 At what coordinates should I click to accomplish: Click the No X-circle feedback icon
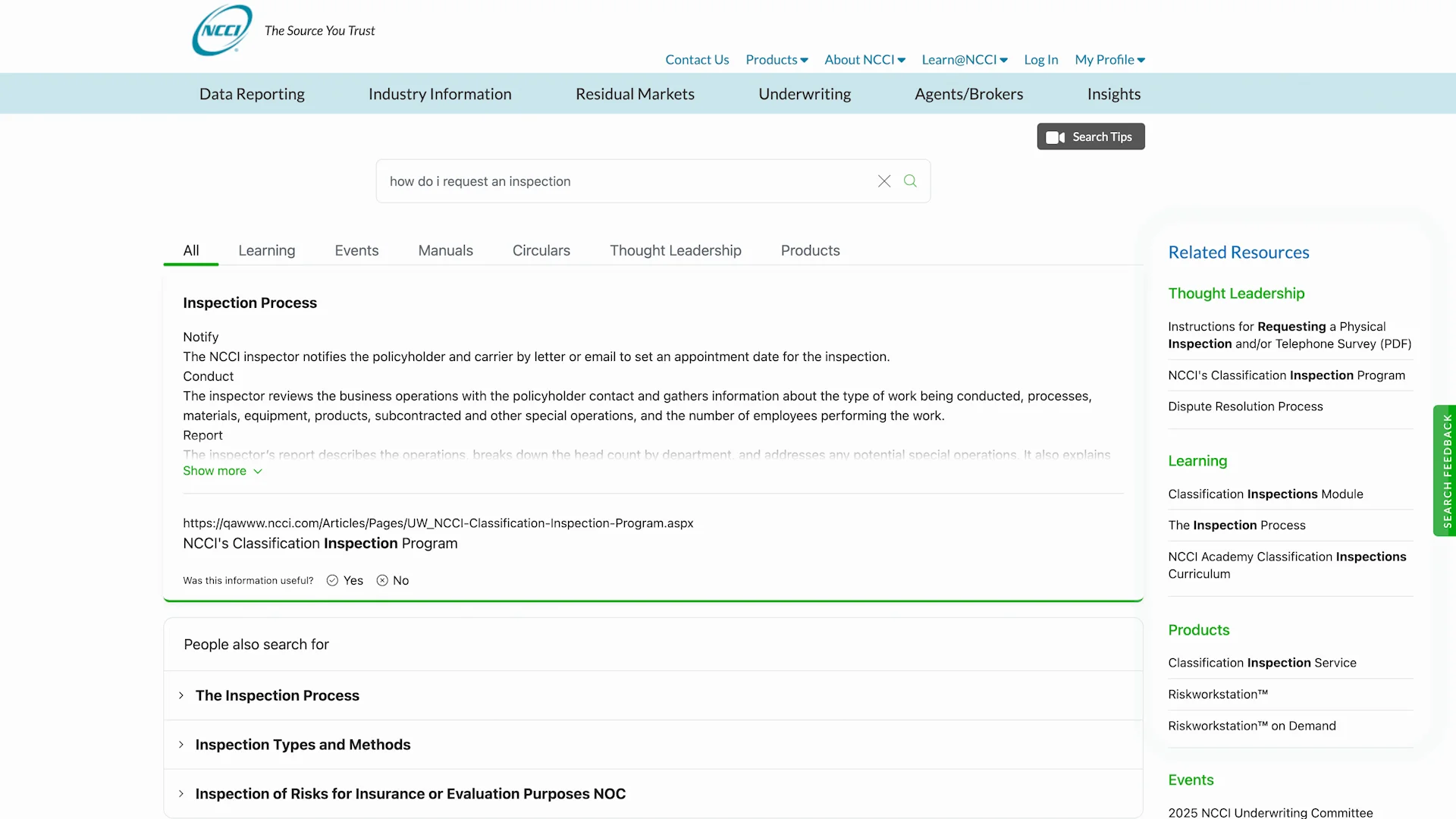click(383, 580)
